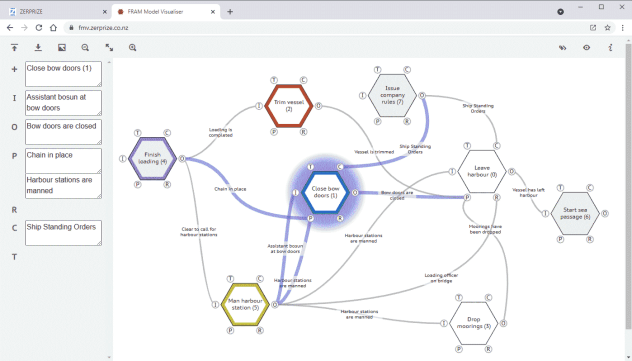Export the diagram as image icon

coord(62,48)
